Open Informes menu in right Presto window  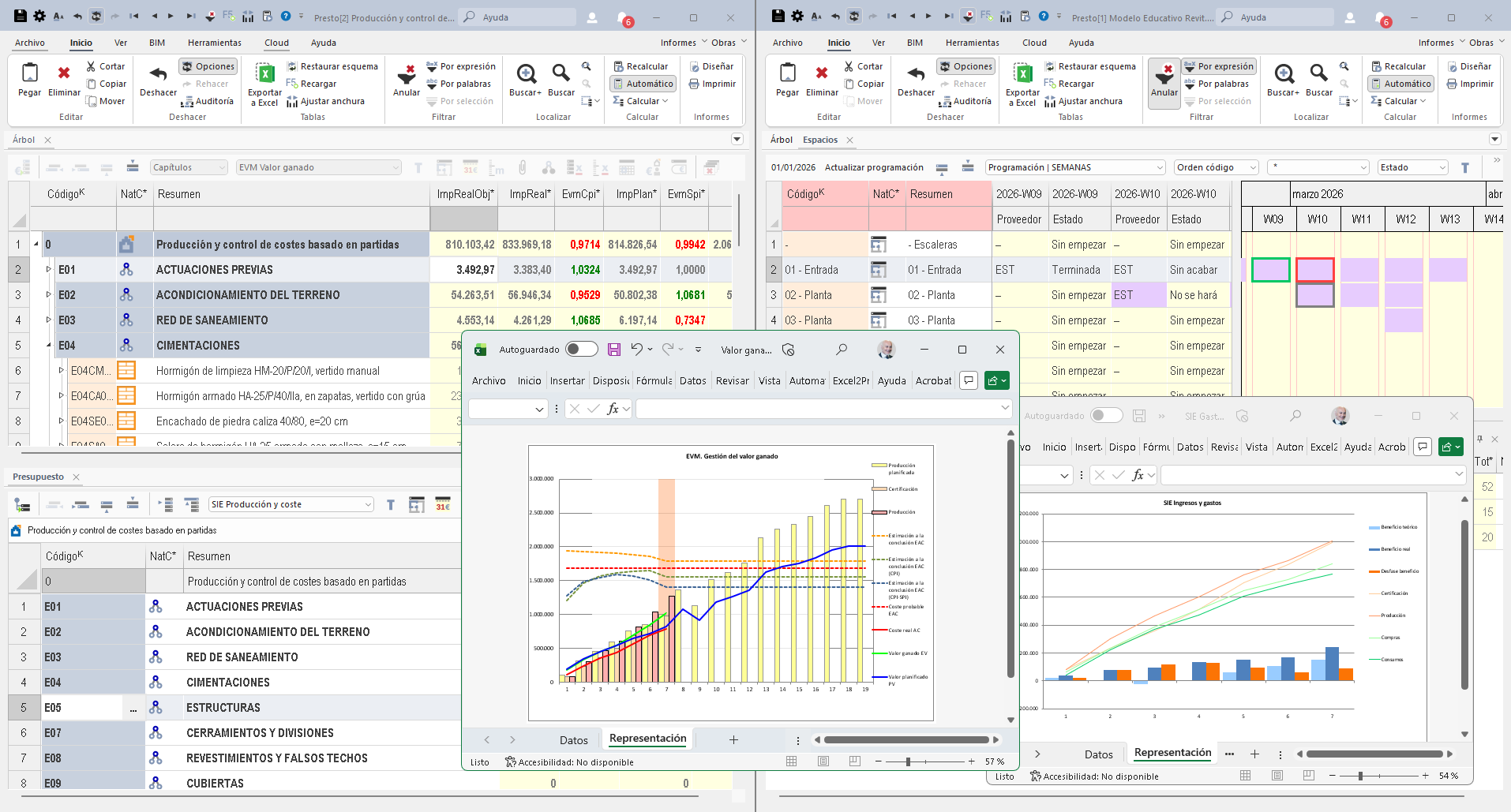1436,43
